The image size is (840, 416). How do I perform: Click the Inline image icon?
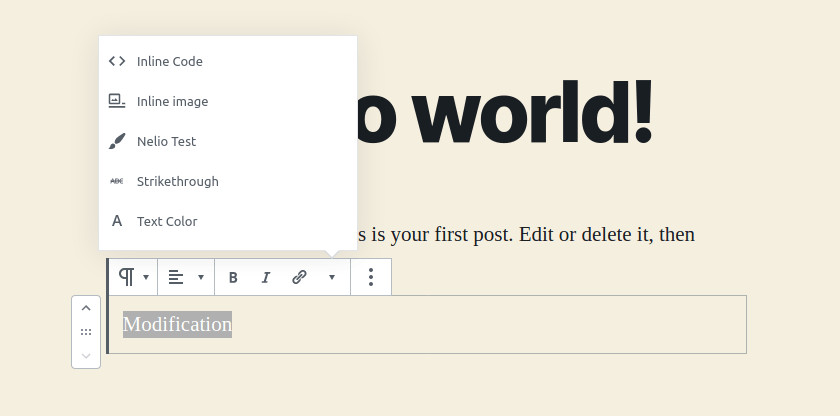[117, 101]
